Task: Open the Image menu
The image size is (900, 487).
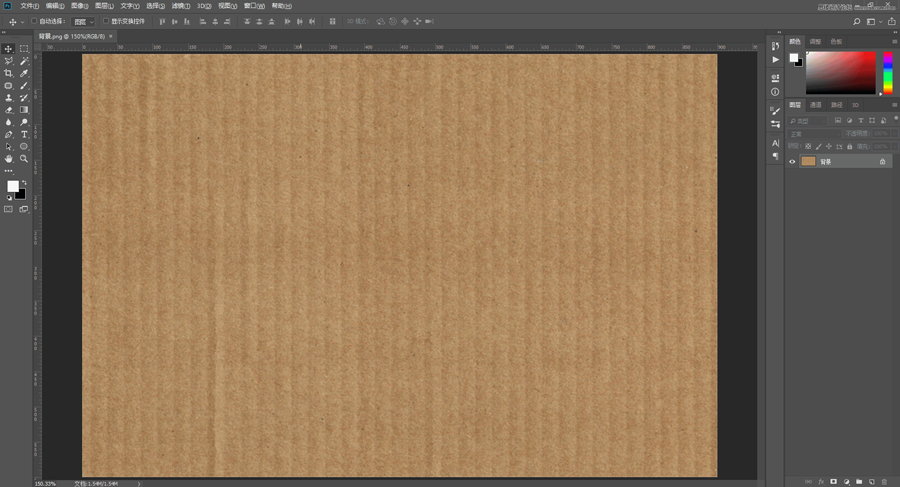Action: pos(79,6)
